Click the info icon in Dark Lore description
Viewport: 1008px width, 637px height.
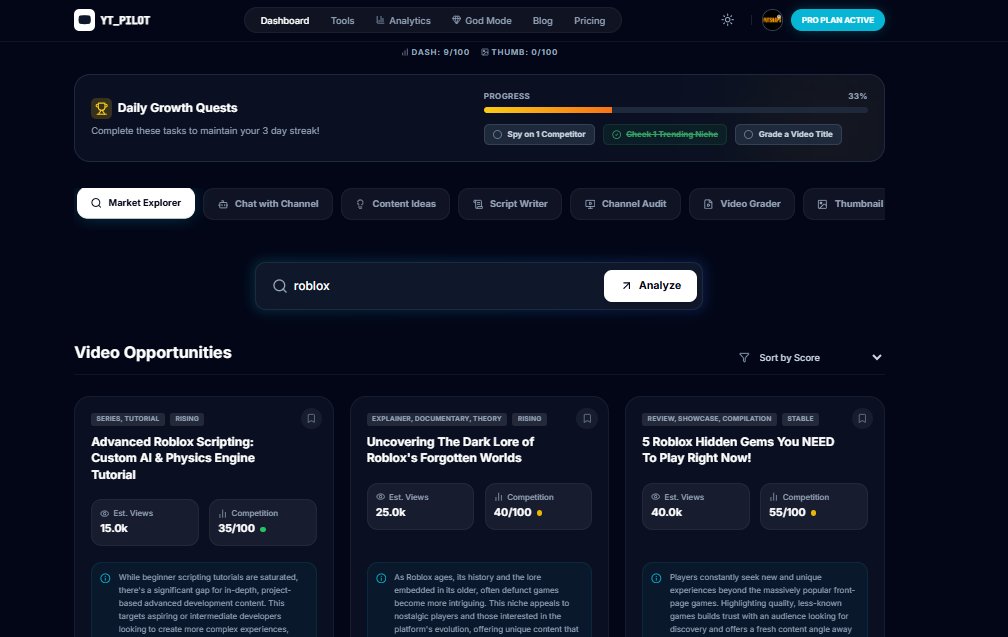pos(381,578)
